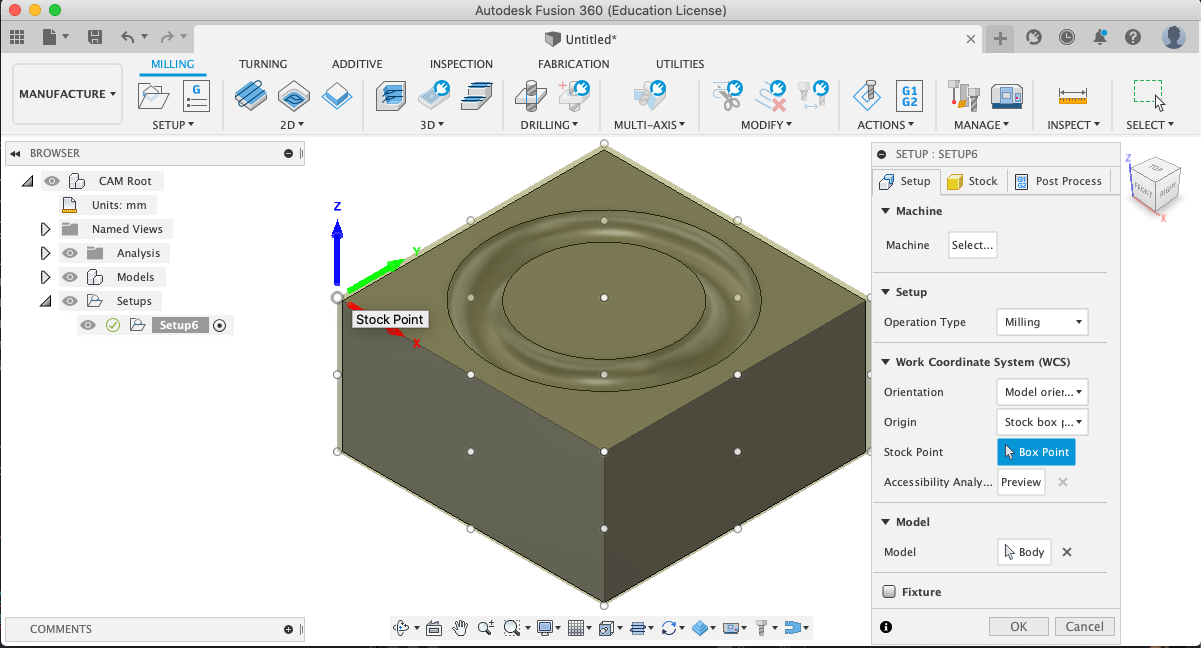Click the Setup6 active radio indicator

220,325
